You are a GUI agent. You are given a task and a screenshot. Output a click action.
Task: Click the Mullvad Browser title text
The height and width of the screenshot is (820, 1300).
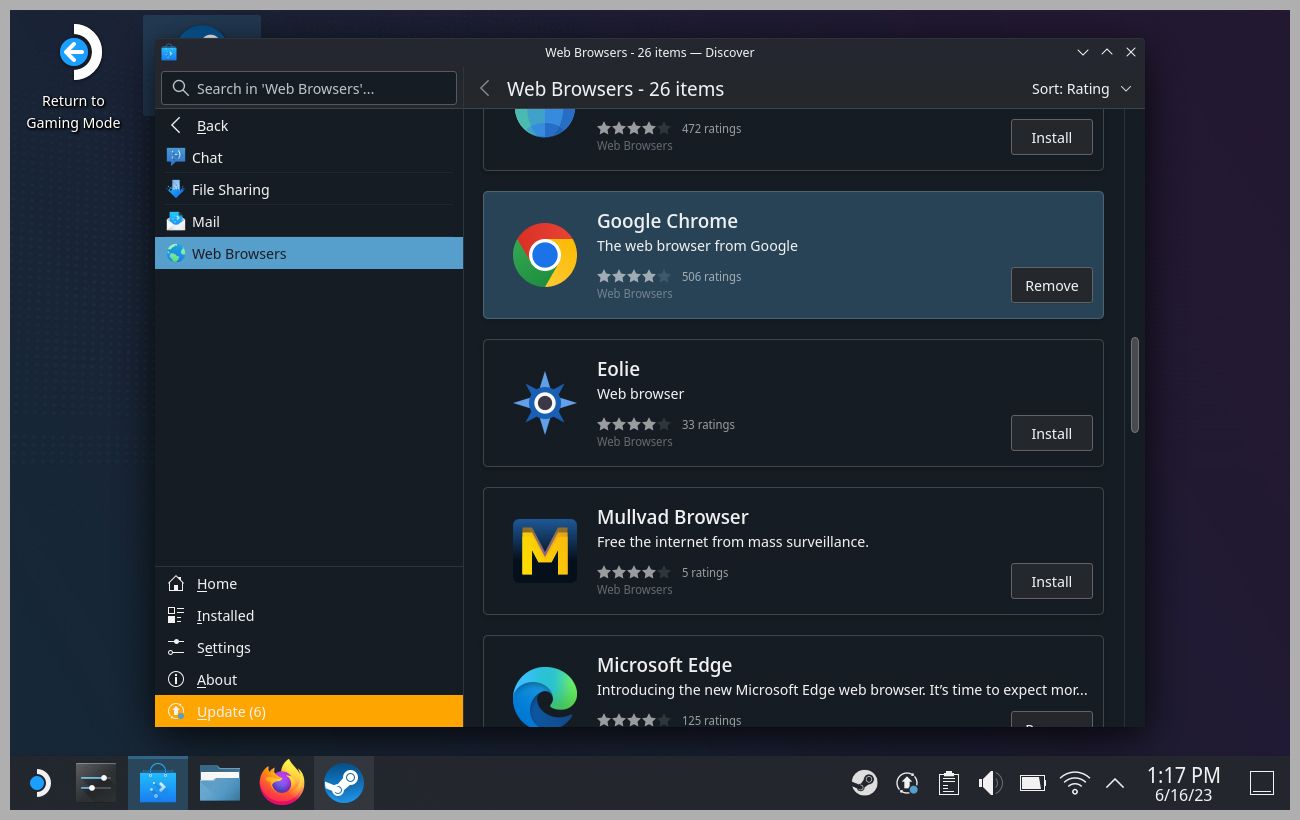click(x=673, y=517)
